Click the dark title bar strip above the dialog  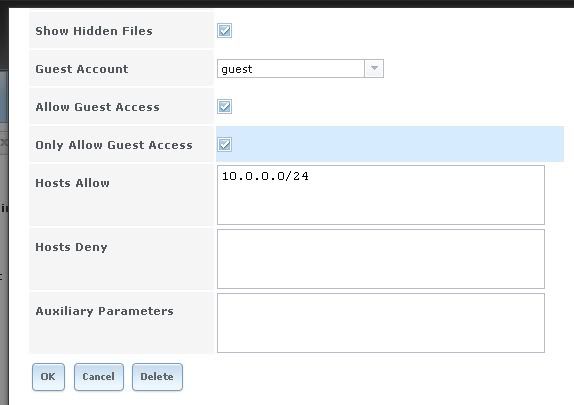coord(287,4)
